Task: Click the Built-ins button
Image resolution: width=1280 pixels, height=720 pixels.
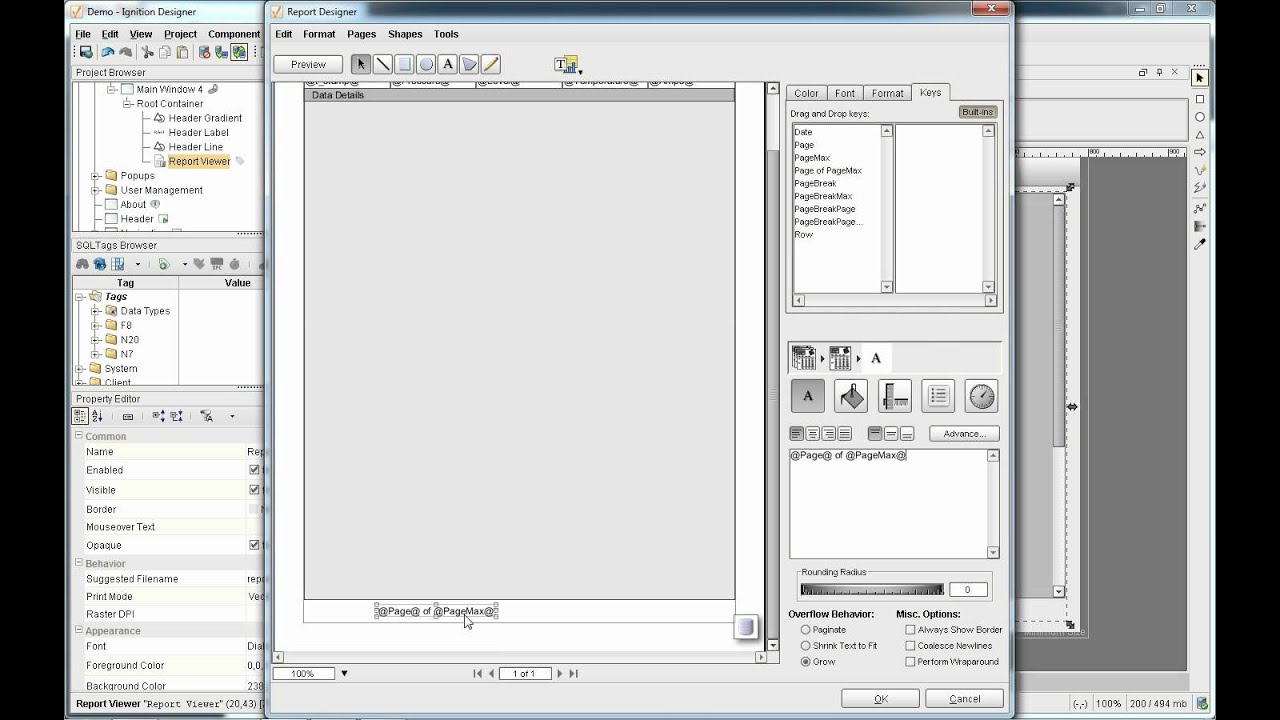Action: pyautogui.click(x=977, y=112)
